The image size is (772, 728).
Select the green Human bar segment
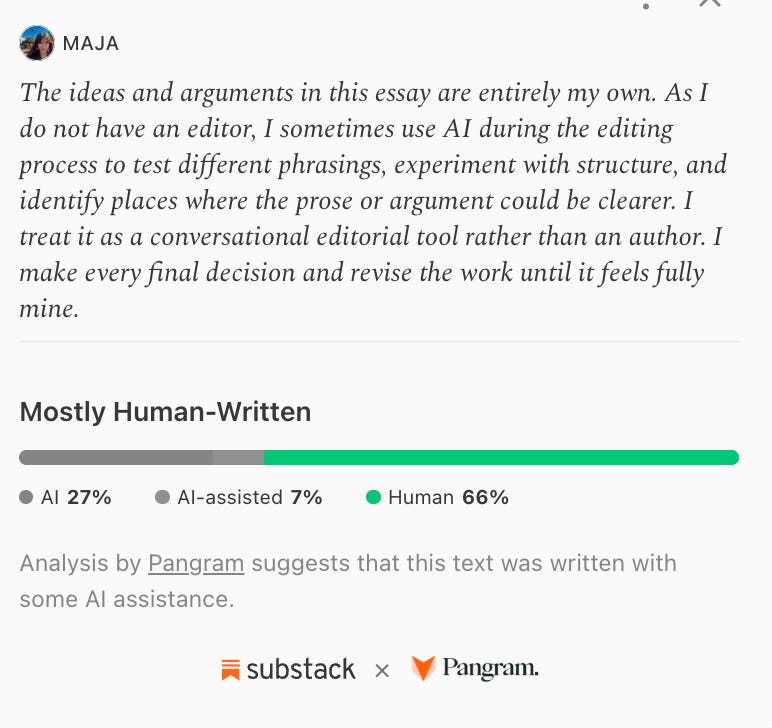coord(501,457)
